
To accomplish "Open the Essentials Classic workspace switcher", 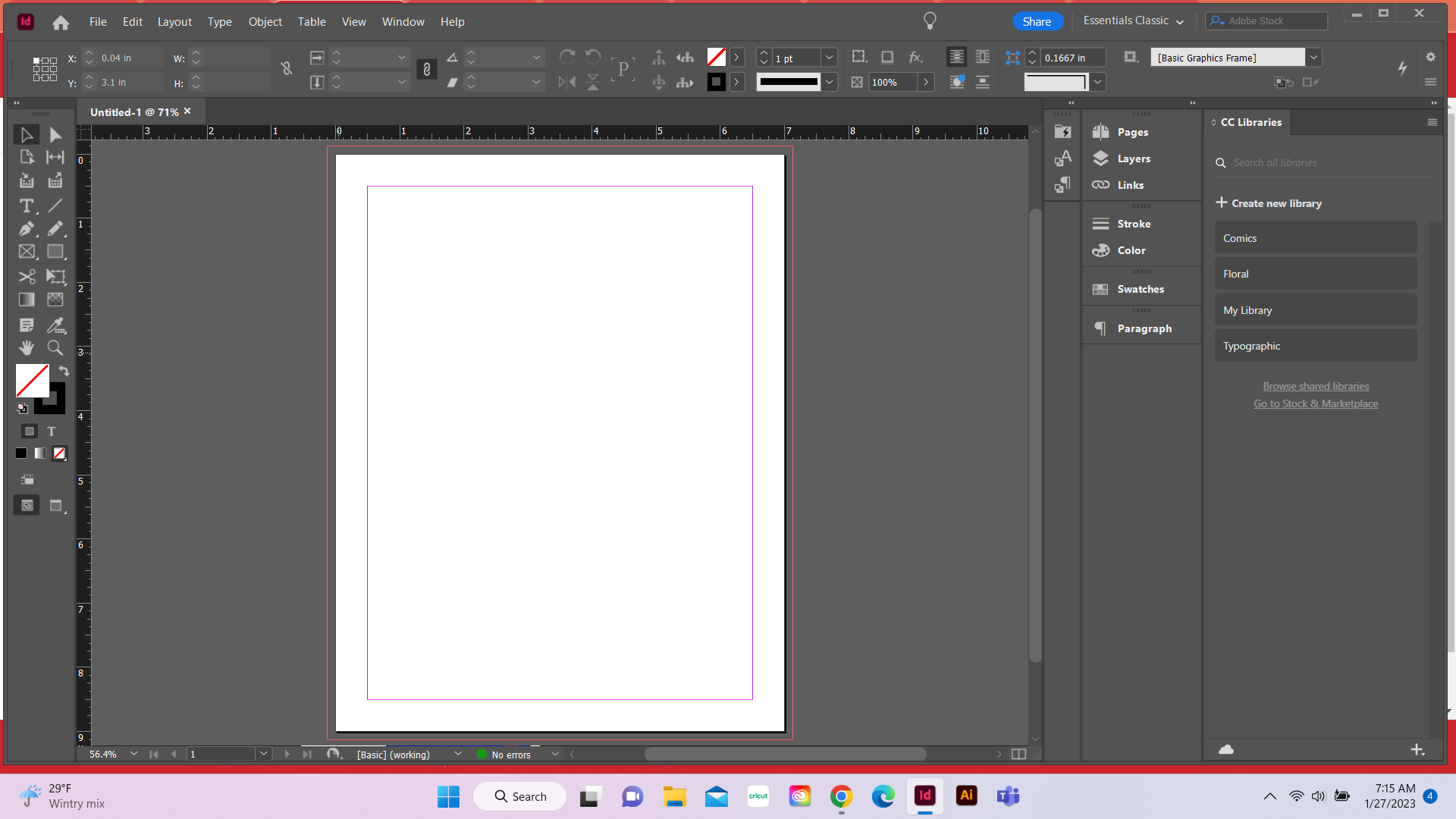I will pyautogui.click(x=1131, y=20).
